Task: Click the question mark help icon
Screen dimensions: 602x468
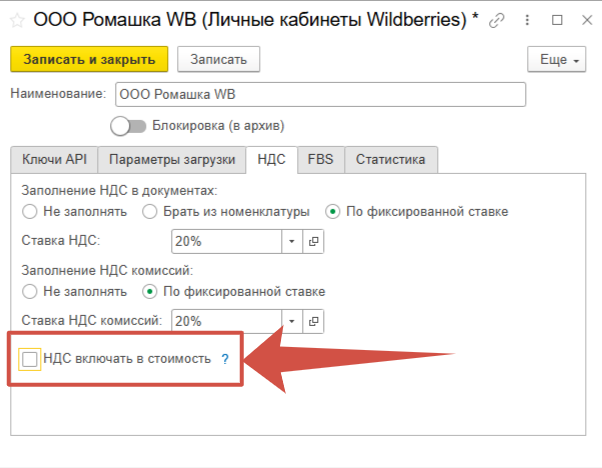Action: tap(226, 360)
